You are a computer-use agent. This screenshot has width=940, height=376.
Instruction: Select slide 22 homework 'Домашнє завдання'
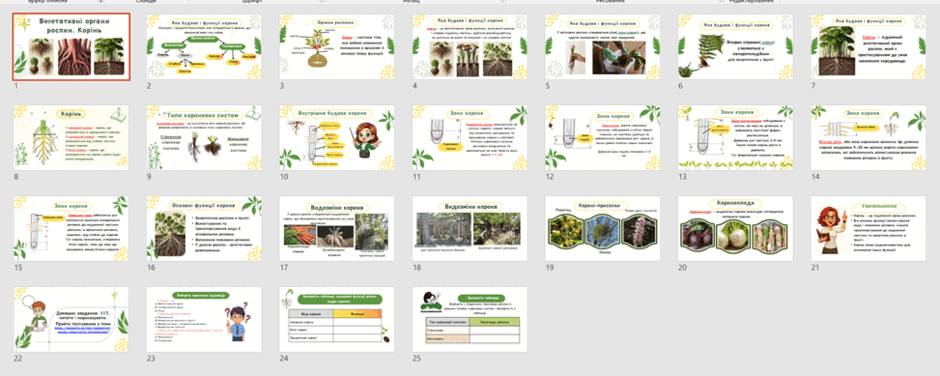[71, 319]
